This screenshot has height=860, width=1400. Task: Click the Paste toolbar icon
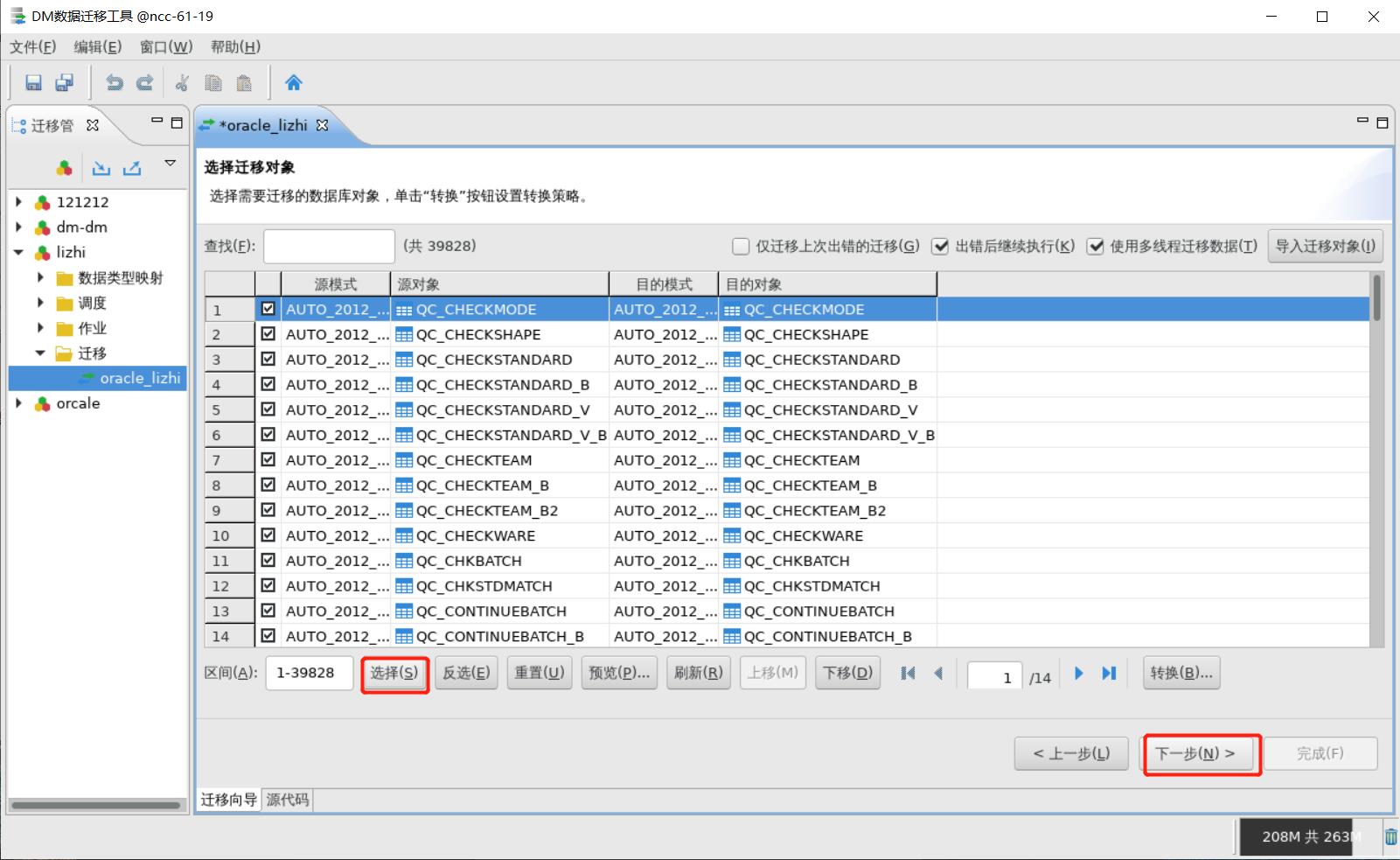coord(244,82)
